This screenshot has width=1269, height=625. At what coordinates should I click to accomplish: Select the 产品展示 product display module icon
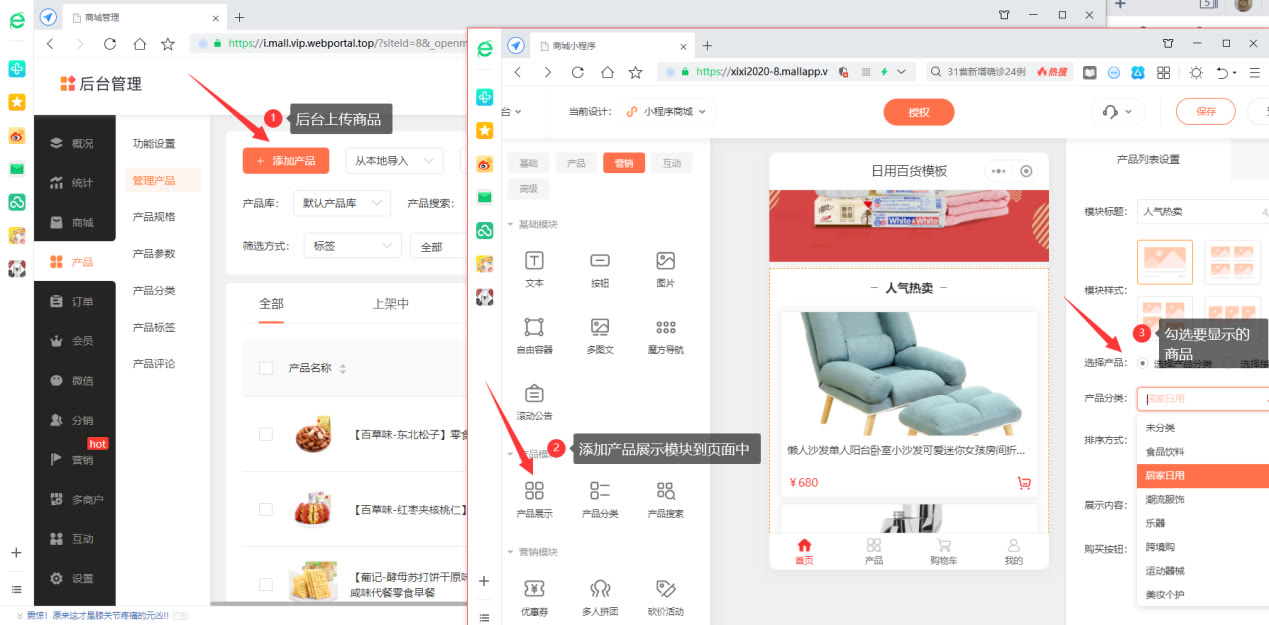pyautogui.click(x=533, y=493)
